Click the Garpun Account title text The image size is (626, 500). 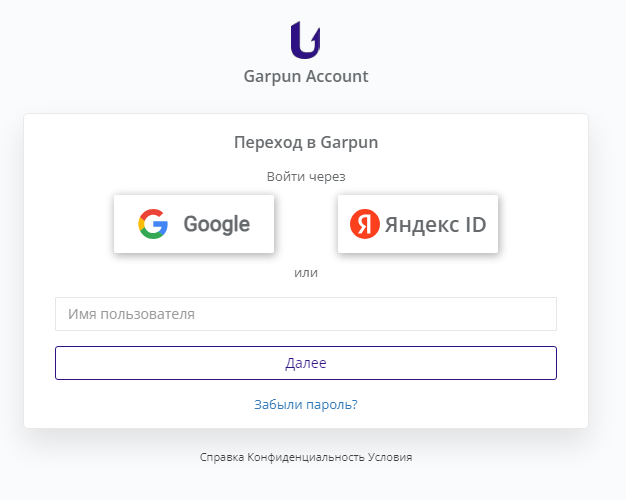pyautogui.click(x=306, y=76)
